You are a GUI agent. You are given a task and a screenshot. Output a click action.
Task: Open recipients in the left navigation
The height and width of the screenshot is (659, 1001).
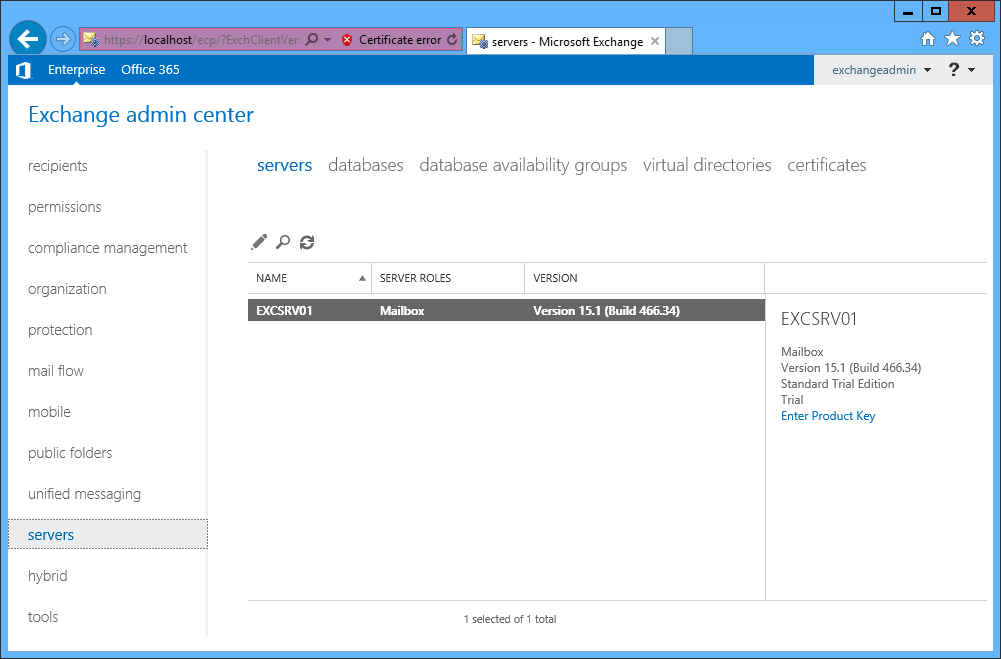tap(57, 166)
